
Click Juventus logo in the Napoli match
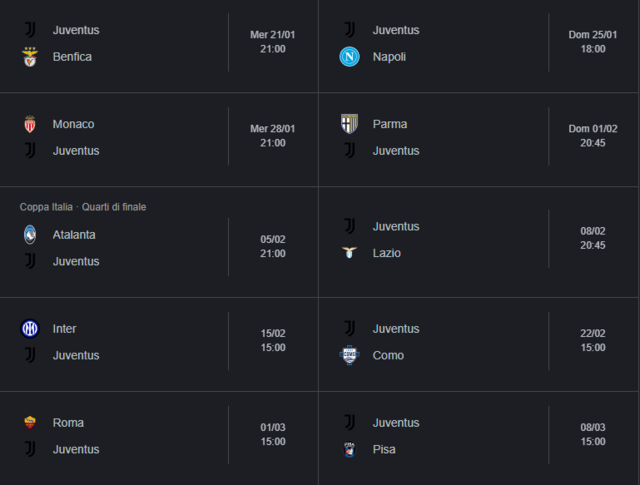(x=349, y=30)
